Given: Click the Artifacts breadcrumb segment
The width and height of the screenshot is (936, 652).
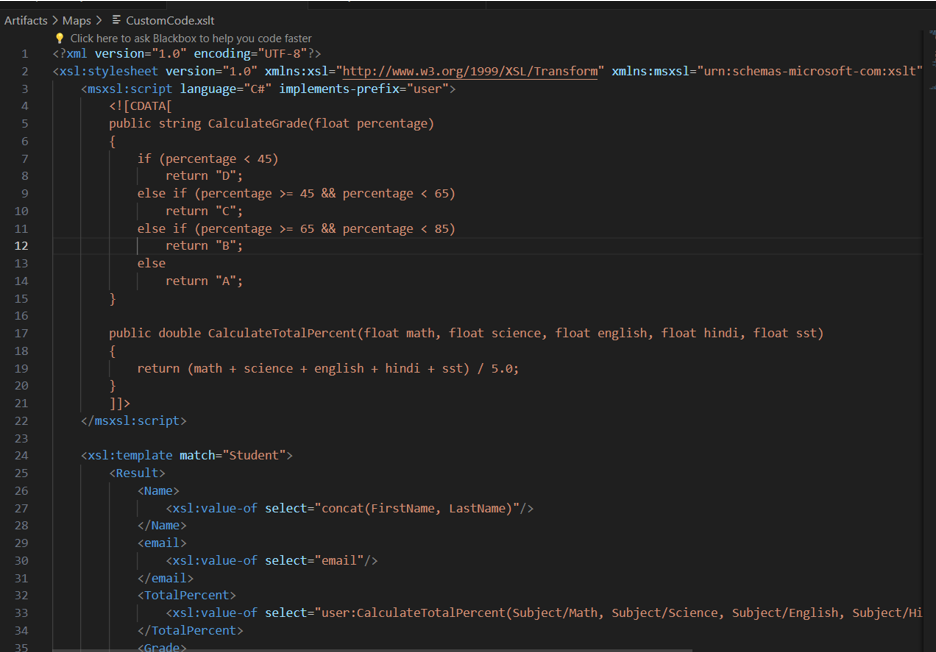Looking at the screenshot, I should pos(26,20).
